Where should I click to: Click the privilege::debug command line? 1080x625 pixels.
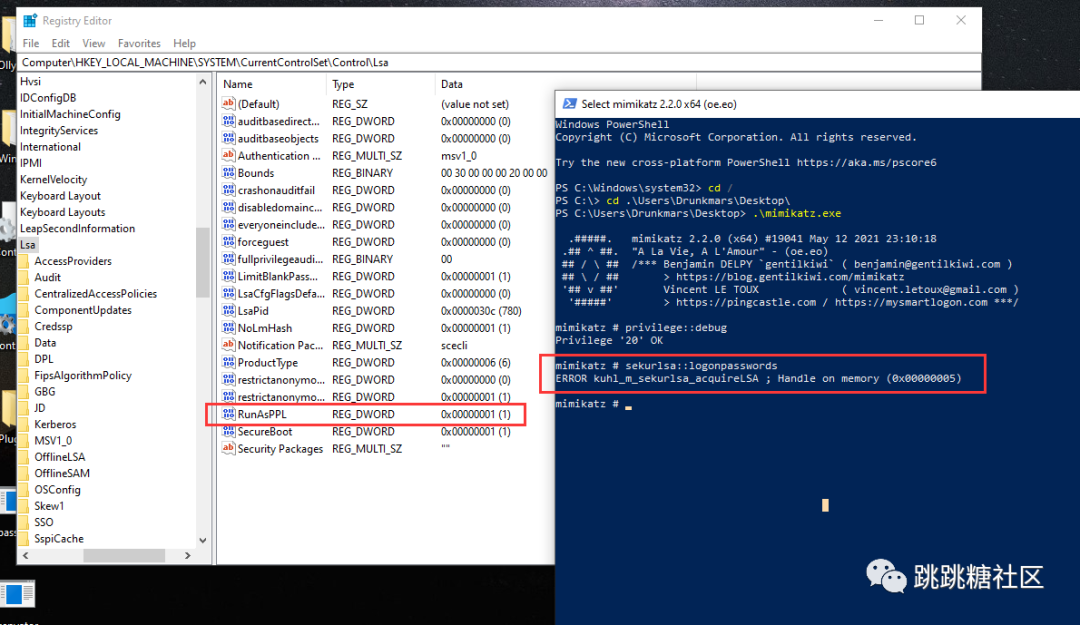click(641, 327)
